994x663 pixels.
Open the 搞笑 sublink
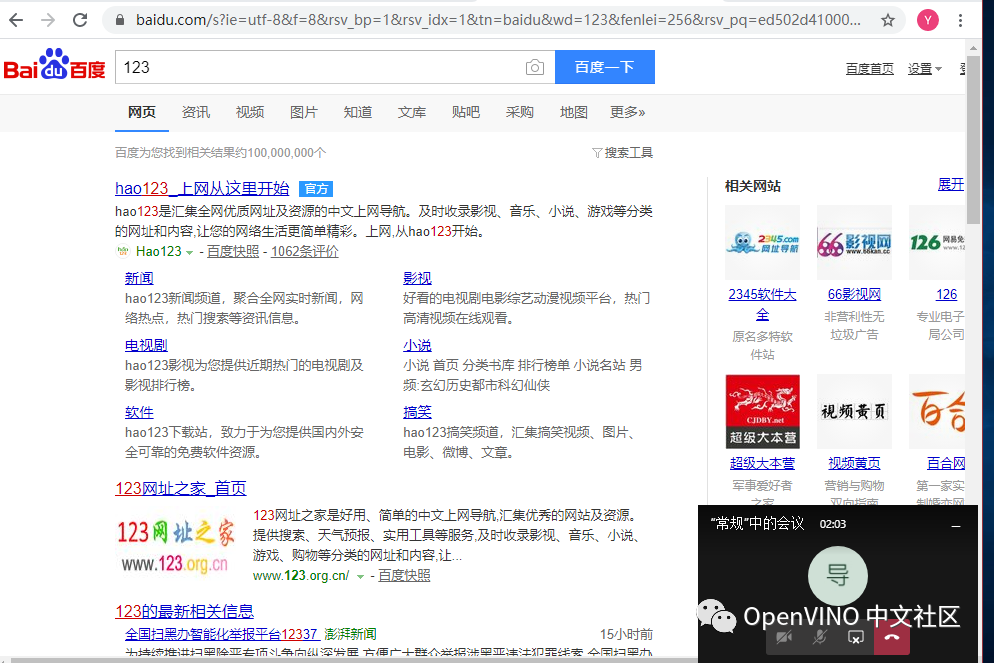pos(417,413)
